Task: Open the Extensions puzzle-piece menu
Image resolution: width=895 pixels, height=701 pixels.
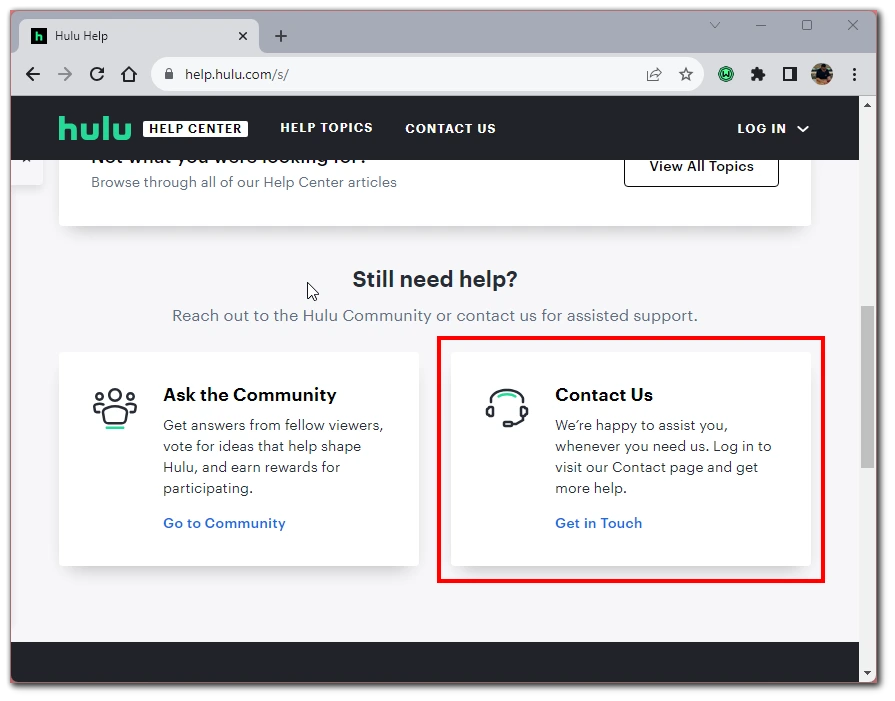Action: pos(758,74)
